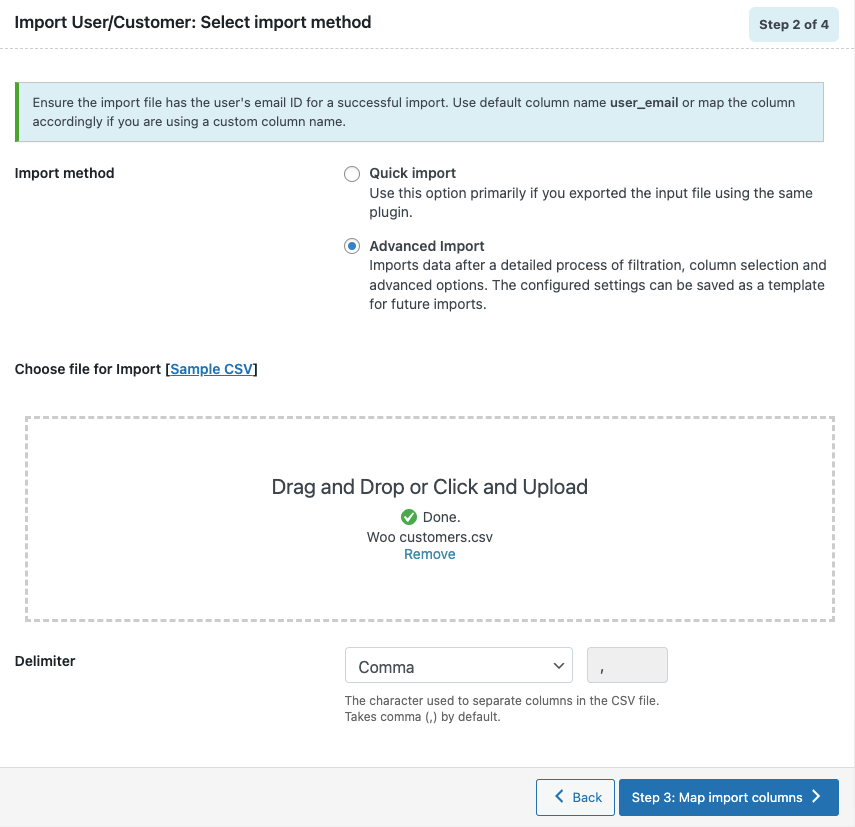Click the Choose file for Import label
The width and height of the screenshot is (855, 827).
click(88, 369)
